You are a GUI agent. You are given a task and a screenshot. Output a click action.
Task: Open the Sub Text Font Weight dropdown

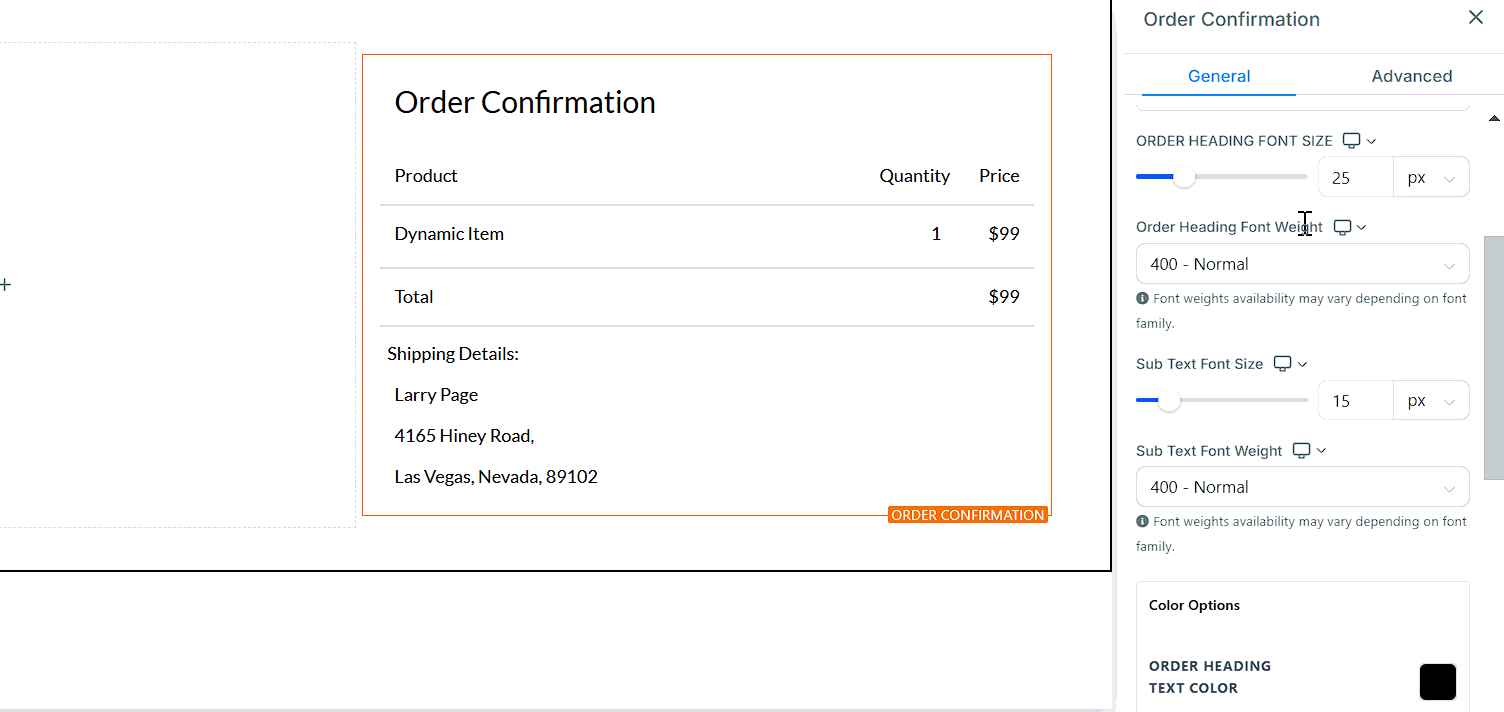click(1302, 487)
